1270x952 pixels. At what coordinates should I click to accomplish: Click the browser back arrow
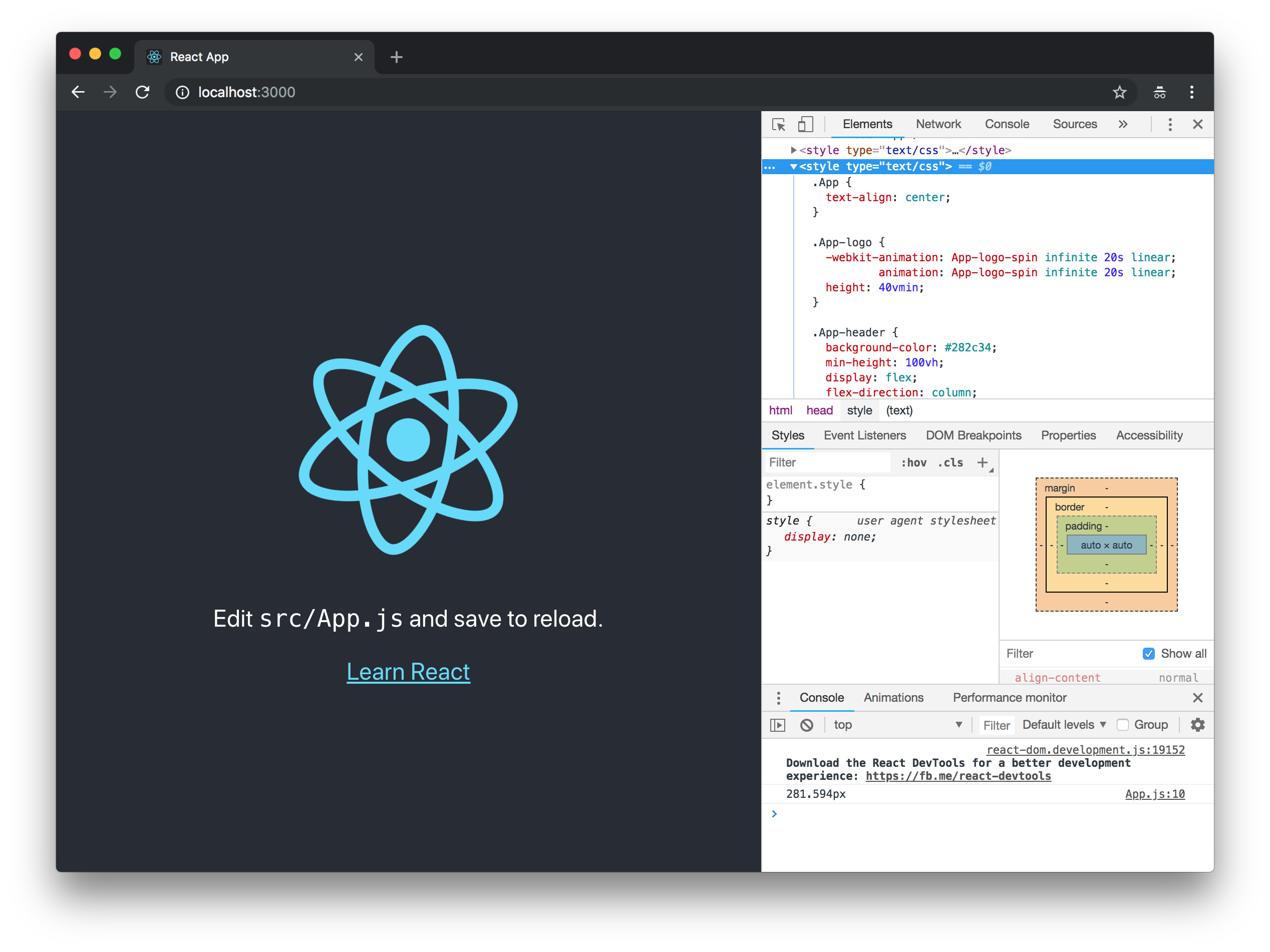(x=78, y=93)
